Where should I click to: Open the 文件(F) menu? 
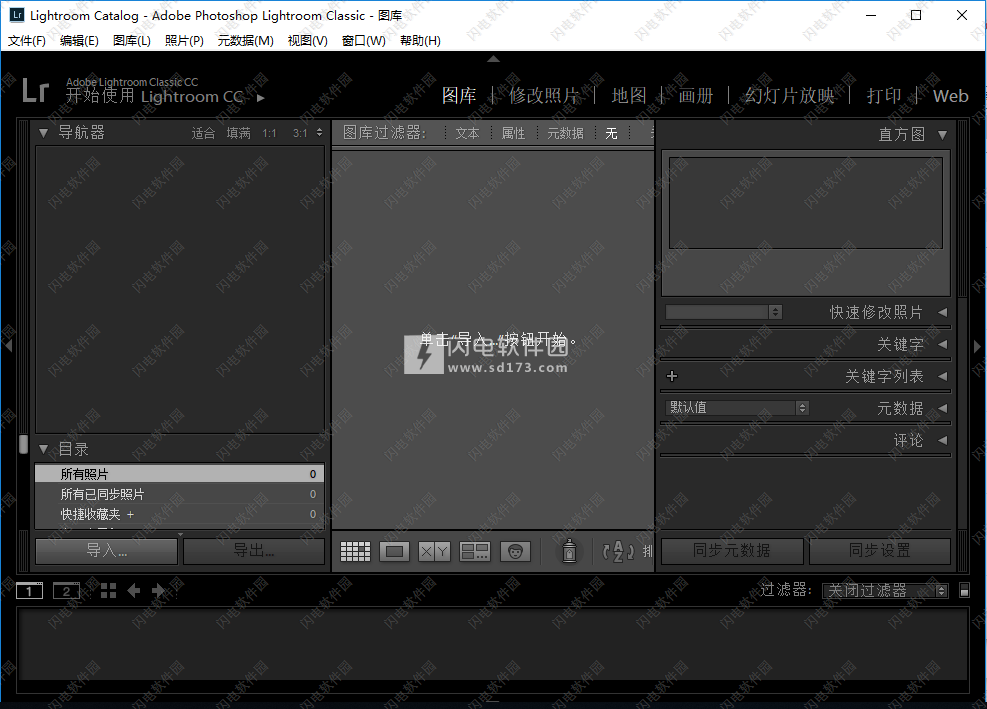click(26, 40)
